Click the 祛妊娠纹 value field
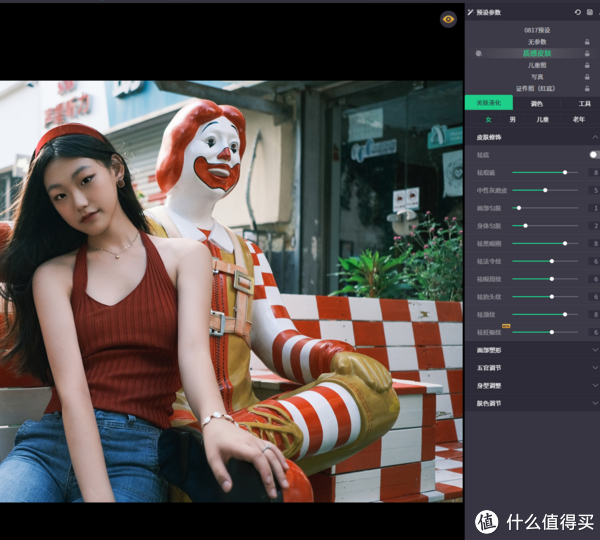The width and height of the screenshot is (600, 540). tap(594, 332)
